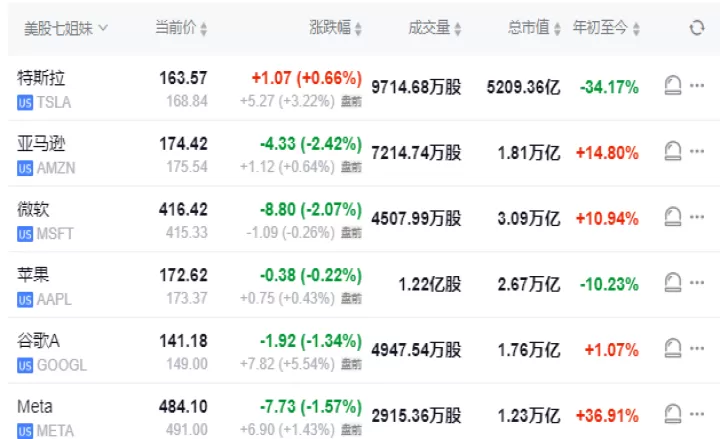Set alert bell for Amazon AMZN
This screenshot has width=720, height=439.
click(673, 151)
